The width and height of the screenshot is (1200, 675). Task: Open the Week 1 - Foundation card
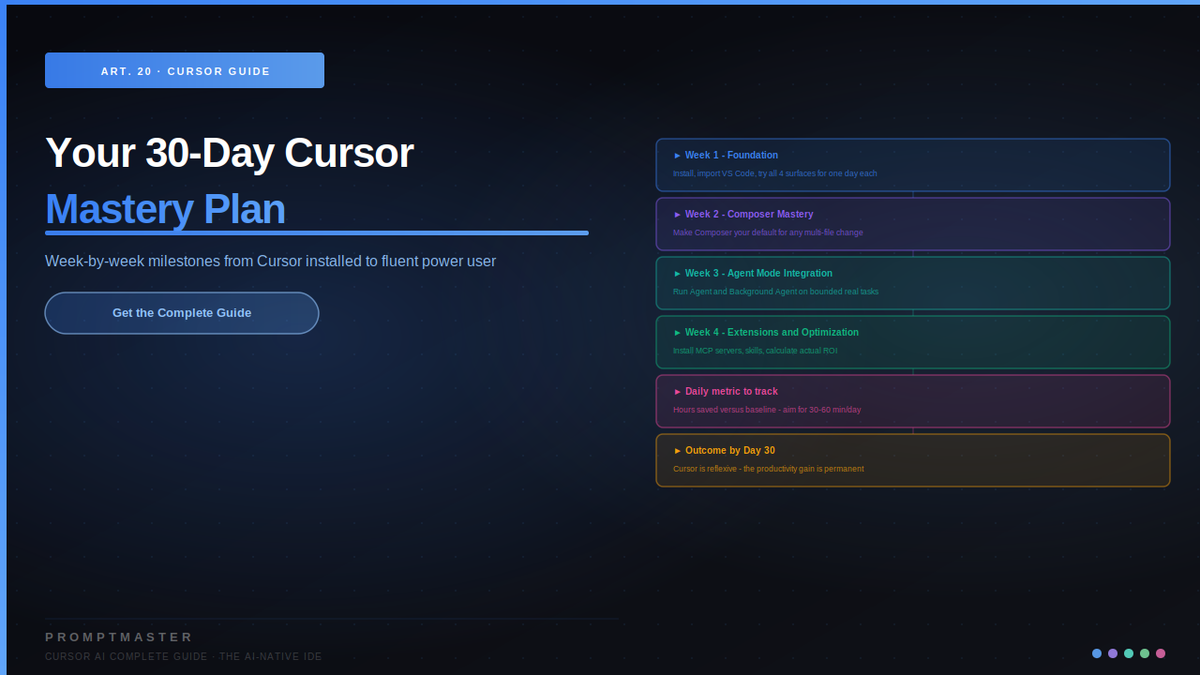[x=913, y=165]
